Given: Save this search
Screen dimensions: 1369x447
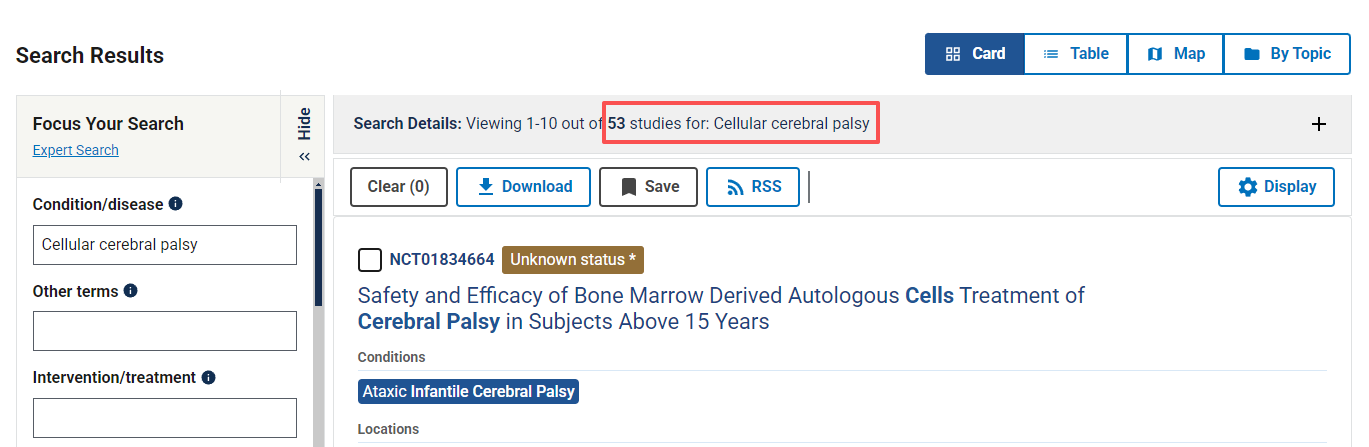Looking at the screenshot, I should [648, 187].
